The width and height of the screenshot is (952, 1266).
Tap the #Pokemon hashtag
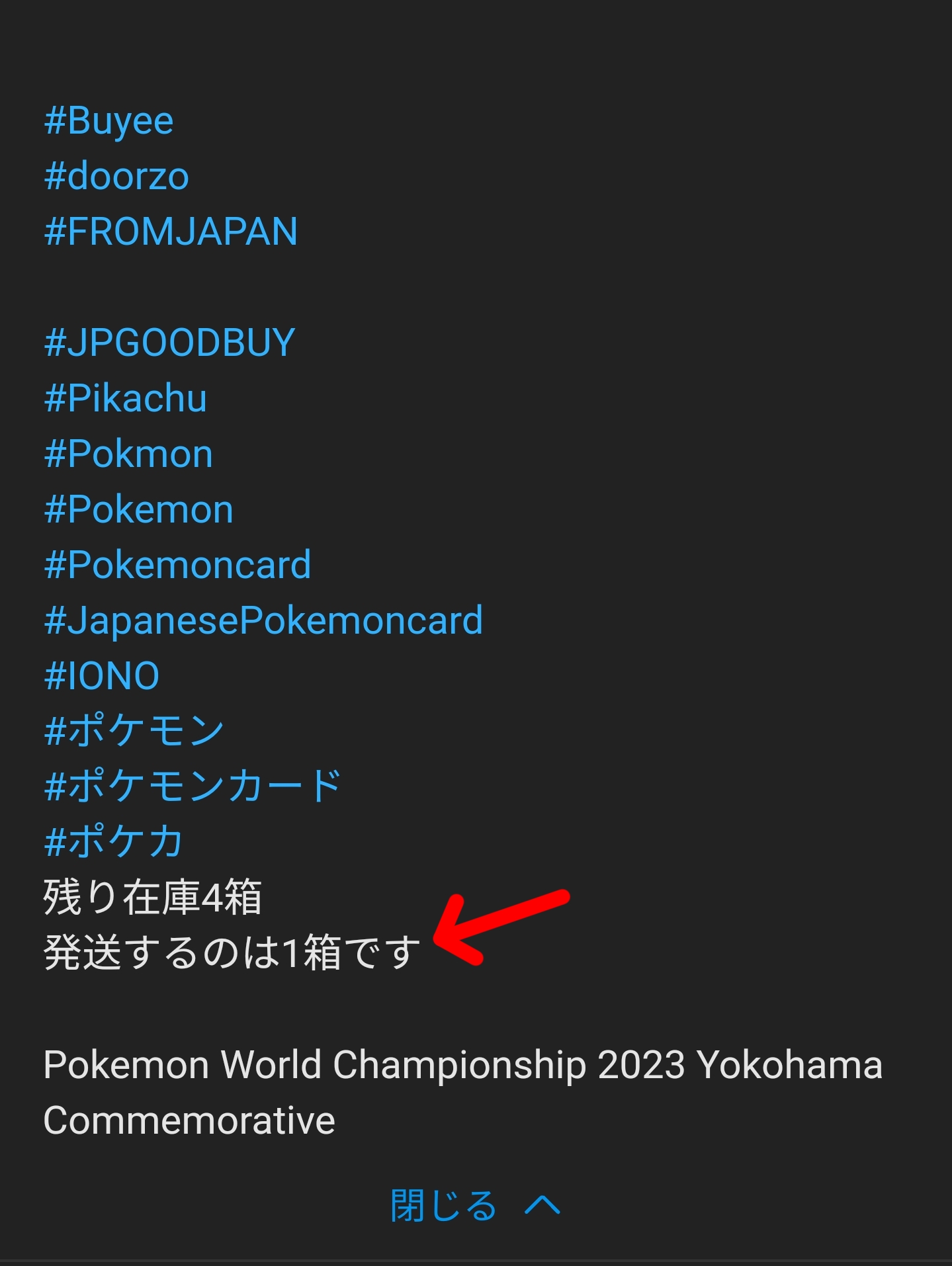coord(139,510)
